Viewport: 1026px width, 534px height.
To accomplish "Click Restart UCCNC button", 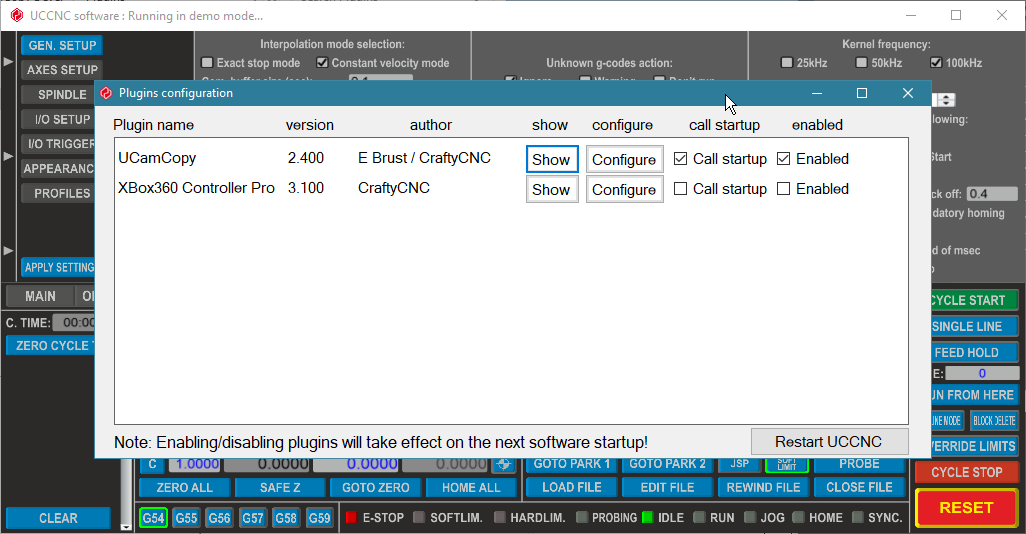I will [829, 442].
